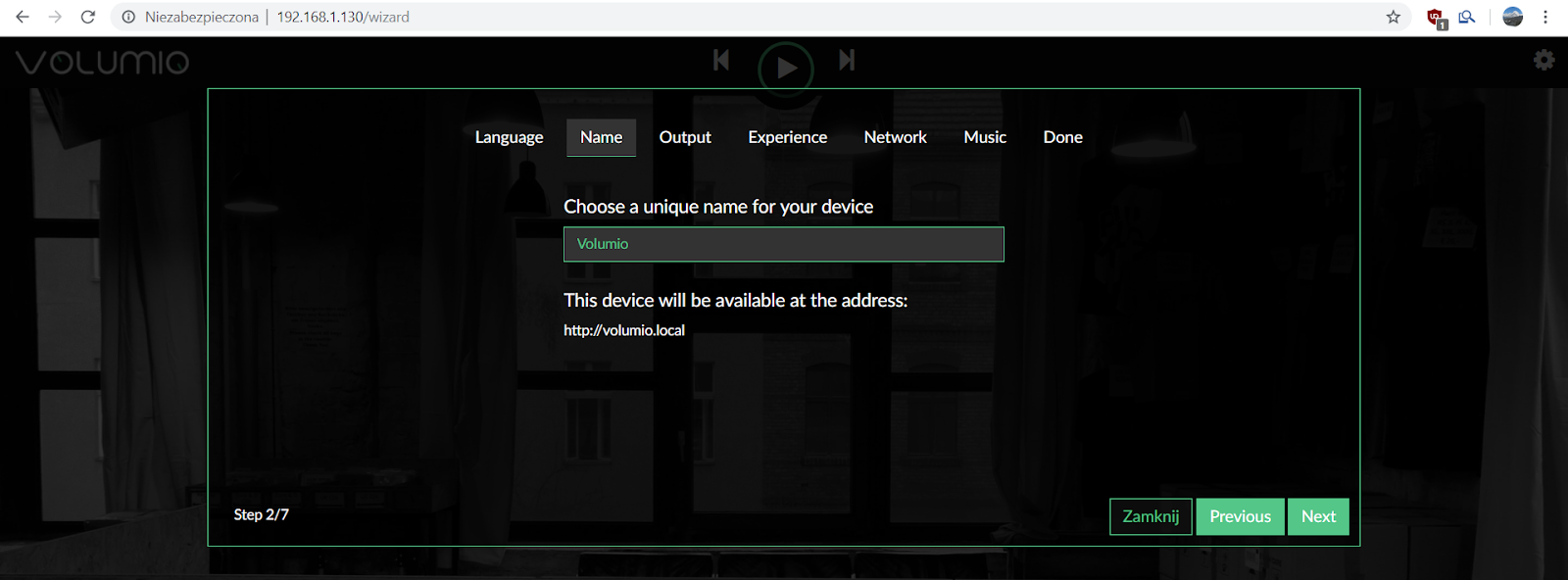The image size is (1568, 580).
Task: Reload the page
Action: tap(88, 17)
